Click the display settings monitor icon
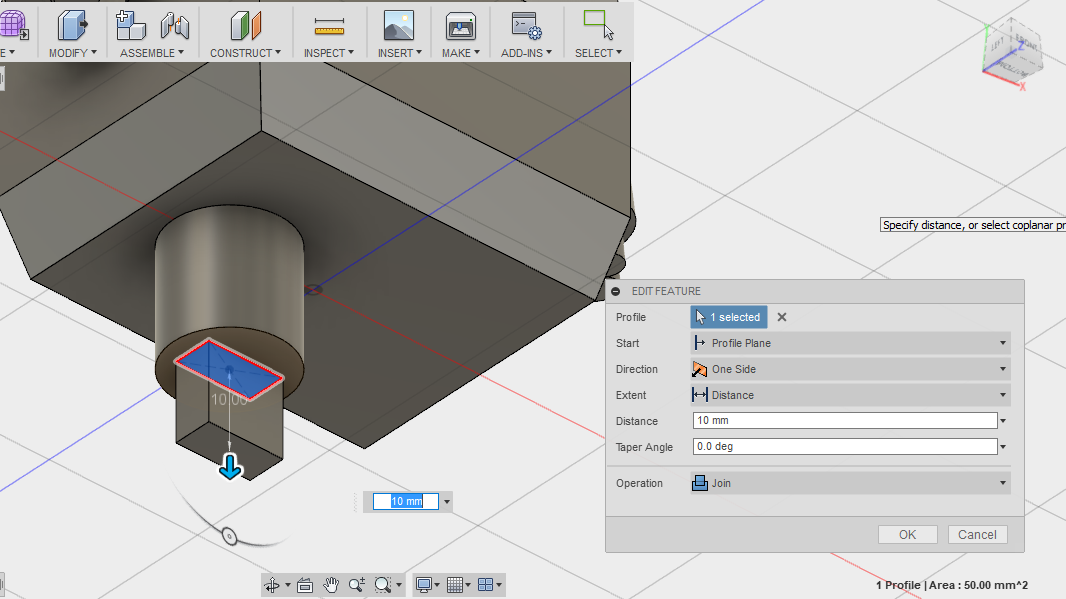The height and width of the screenshot is (599, 1066). pos(424,584)
